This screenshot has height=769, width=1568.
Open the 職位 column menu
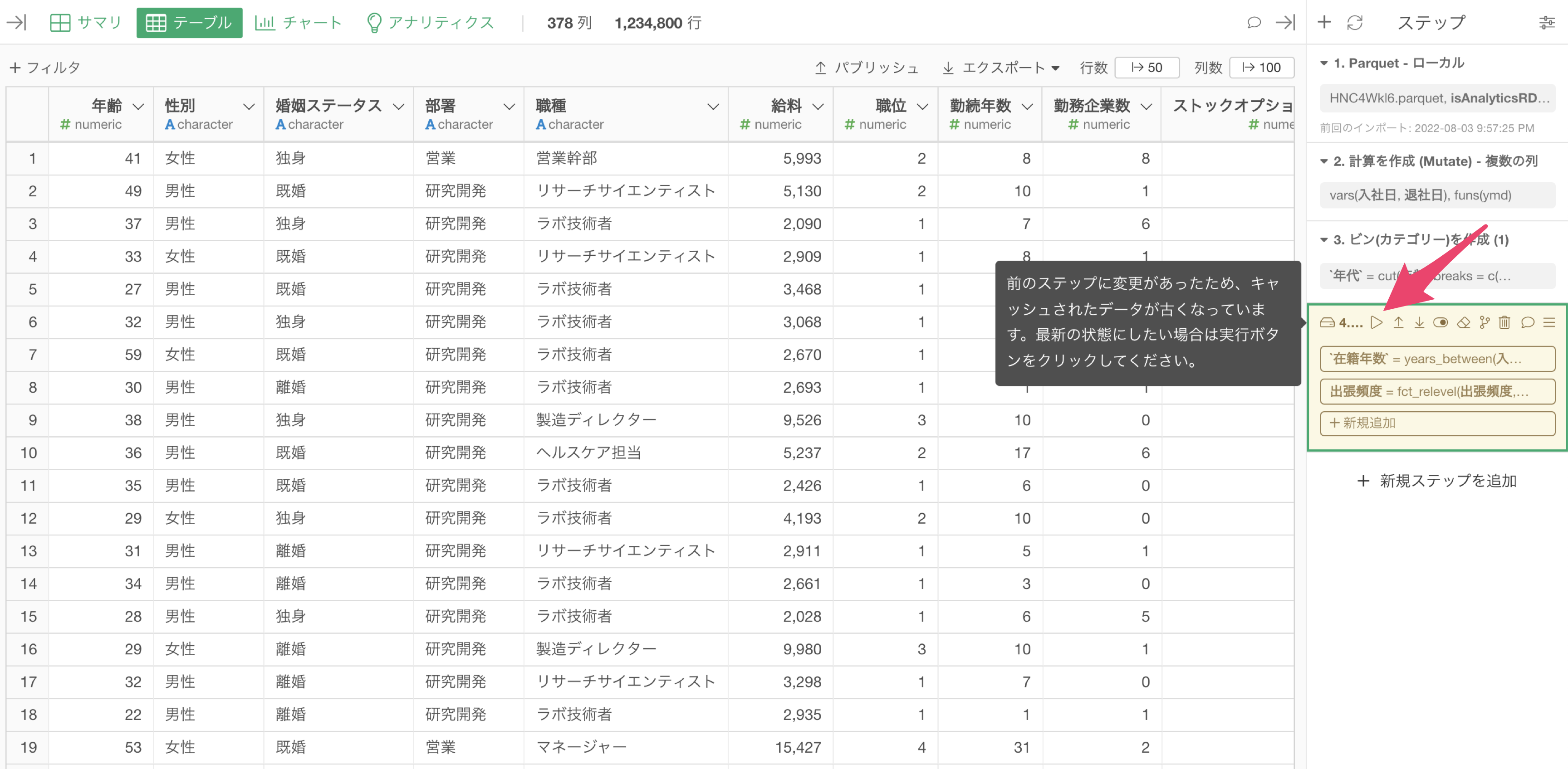923,107
